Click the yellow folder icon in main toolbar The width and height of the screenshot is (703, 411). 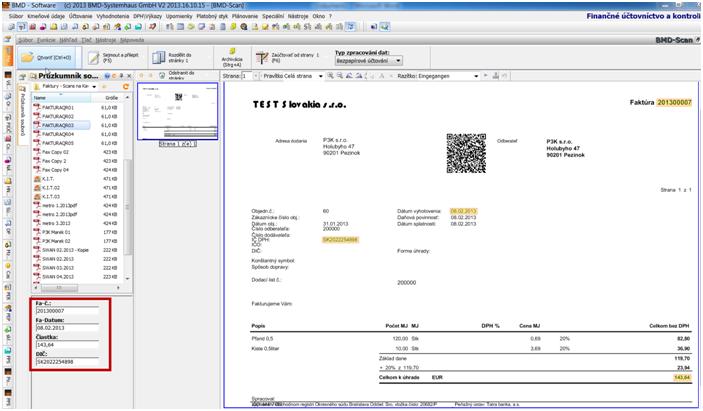(54, 27)
